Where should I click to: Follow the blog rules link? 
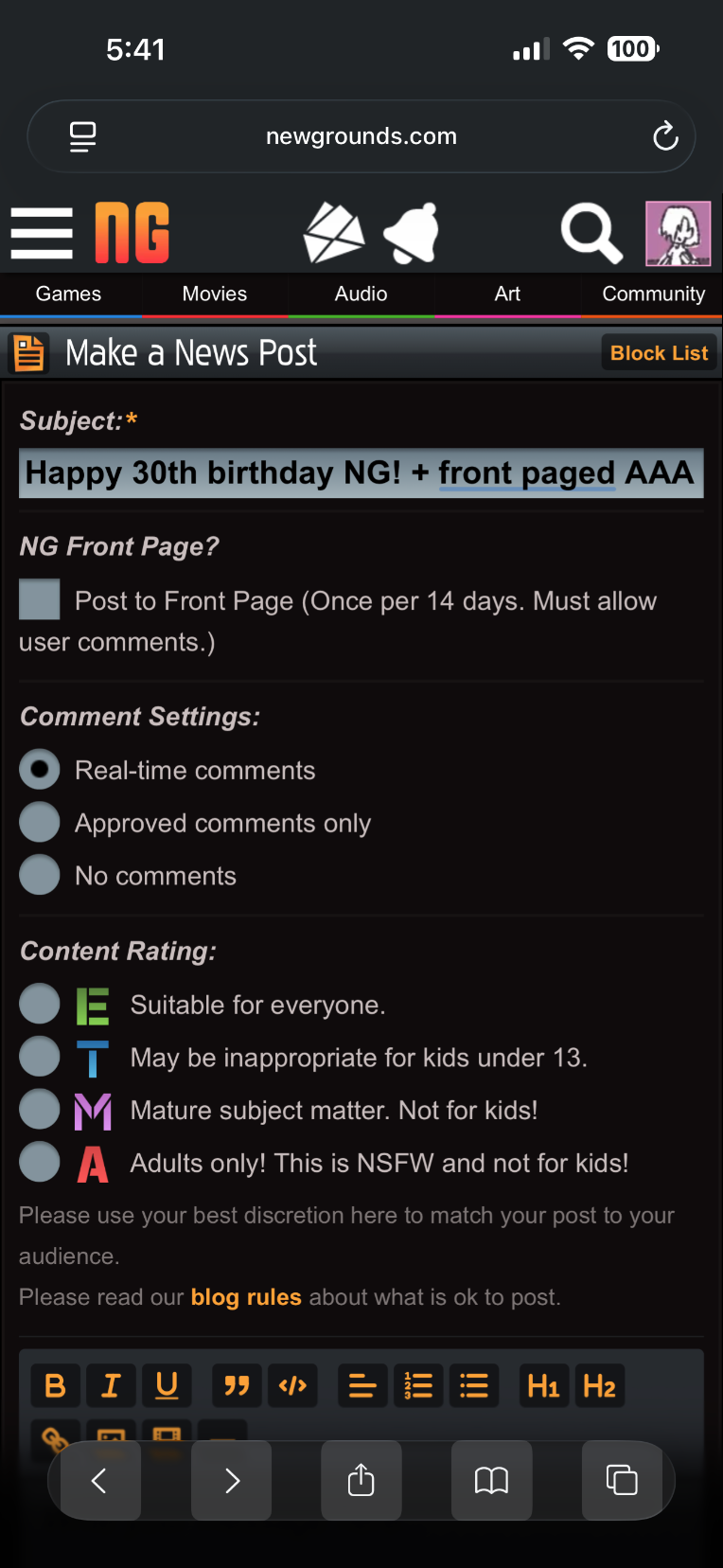point(246,1297)
